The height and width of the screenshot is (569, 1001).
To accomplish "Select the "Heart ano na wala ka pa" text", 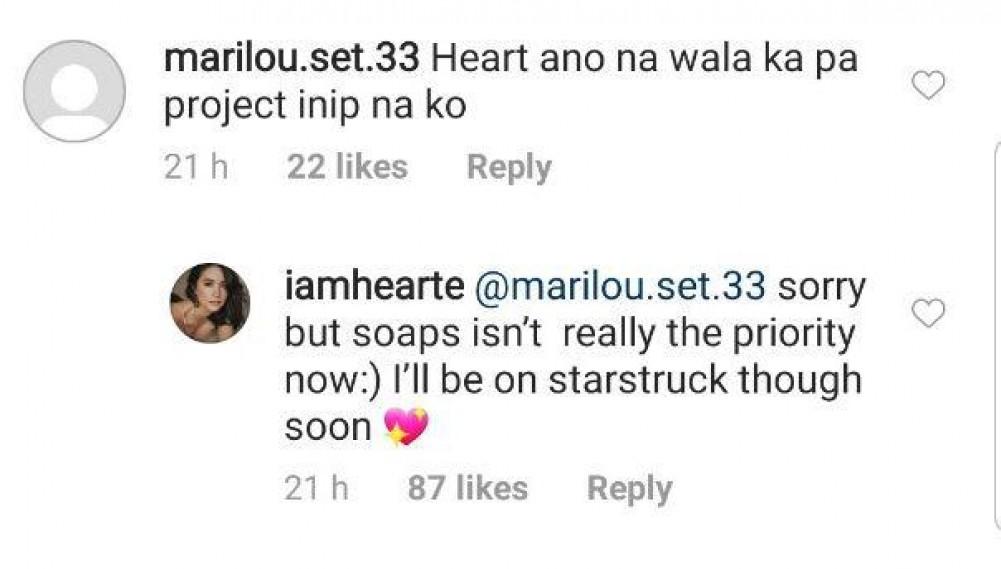I will pos(645,58).
